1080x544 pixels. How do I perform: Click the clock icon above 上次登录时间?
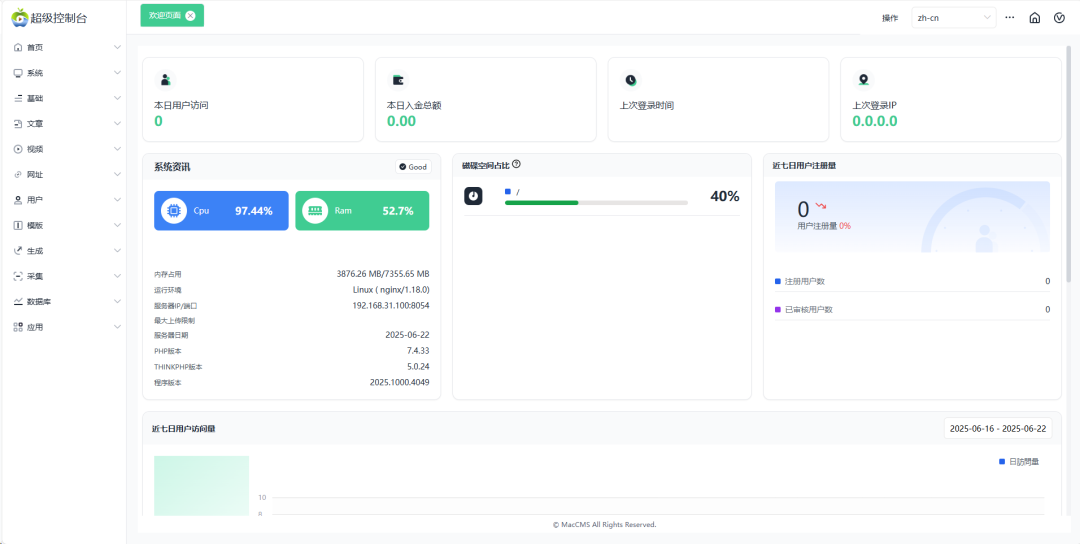[x=631, y=80]
